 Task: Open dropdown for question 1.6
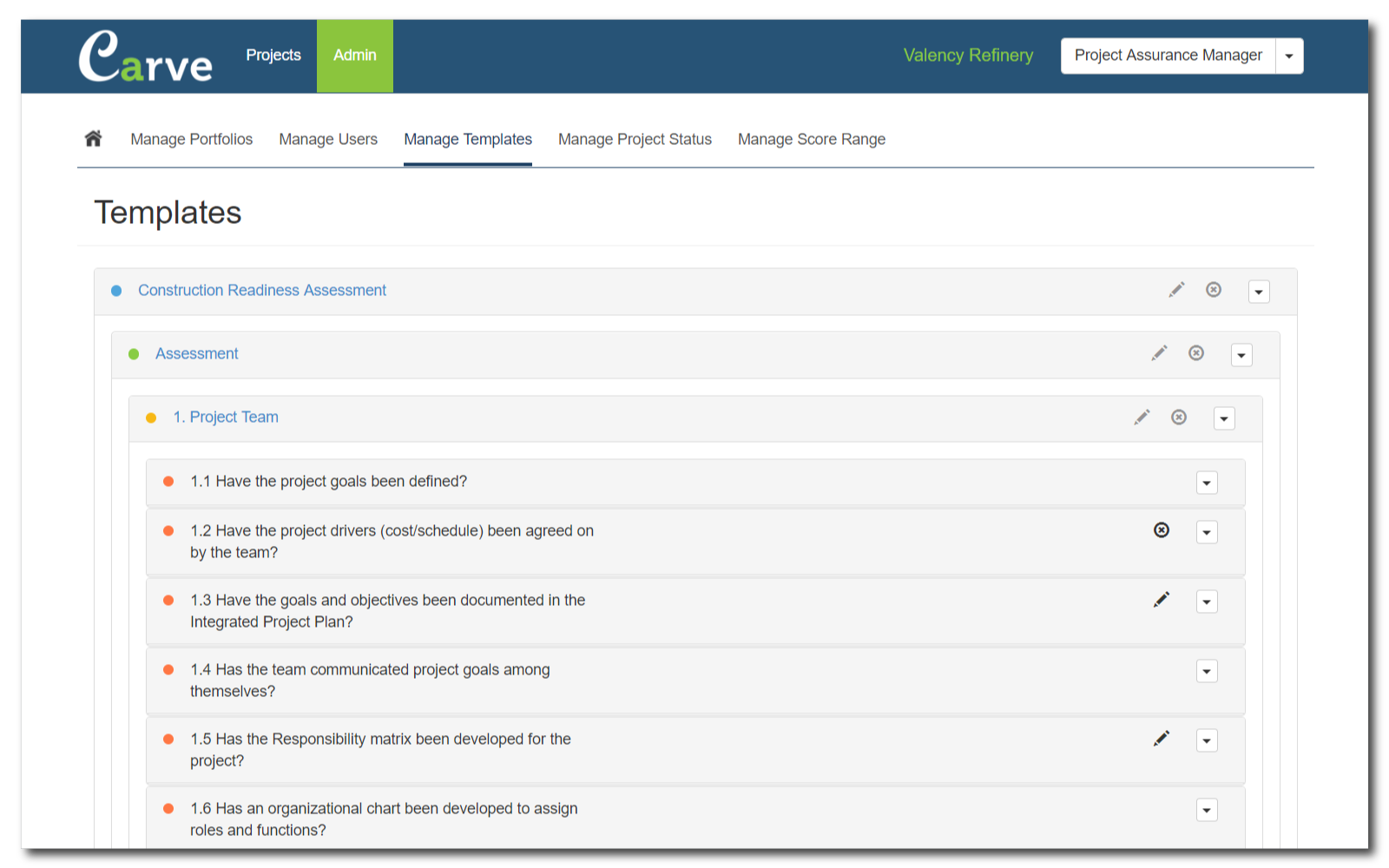[x=1207, y=810]
